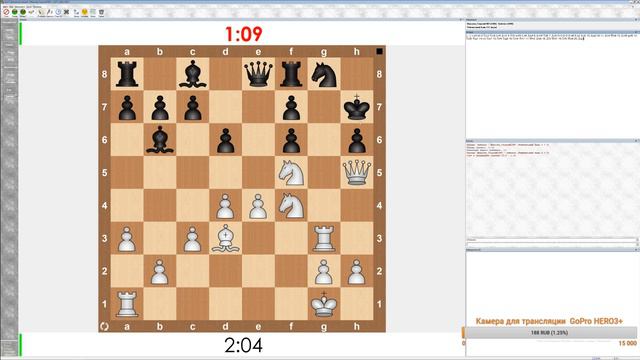
Task: Click the red 1:09 opponent clock
Action: [243, 34]
